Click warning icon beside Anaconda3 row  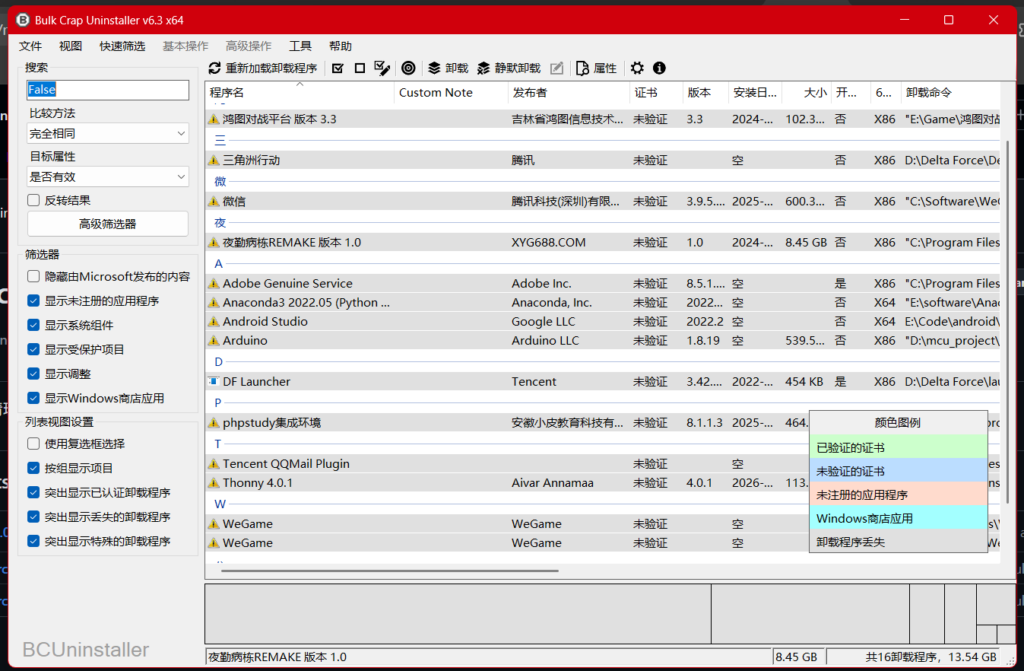pos(214,303)
